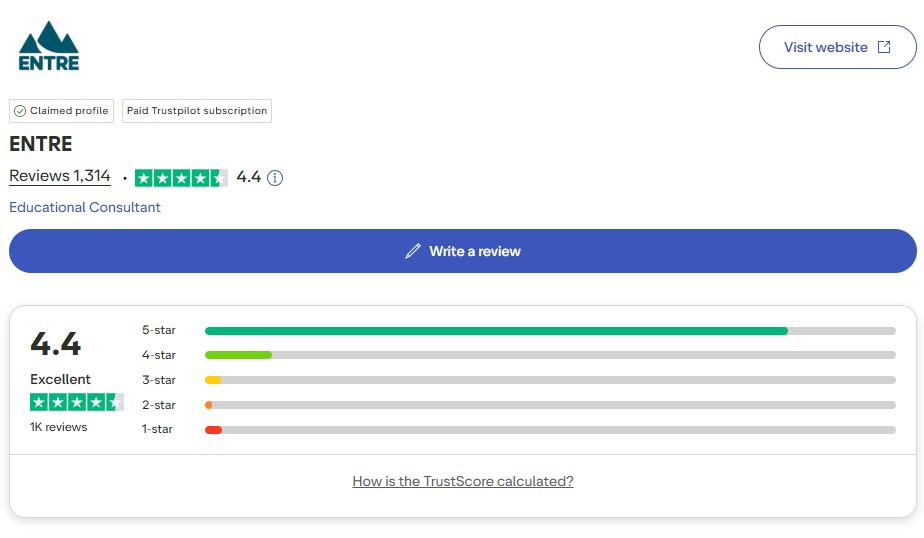The image size is (924, 538).
Task: Click the Claimed profile checkmark badge
Action: click(61, 111)
